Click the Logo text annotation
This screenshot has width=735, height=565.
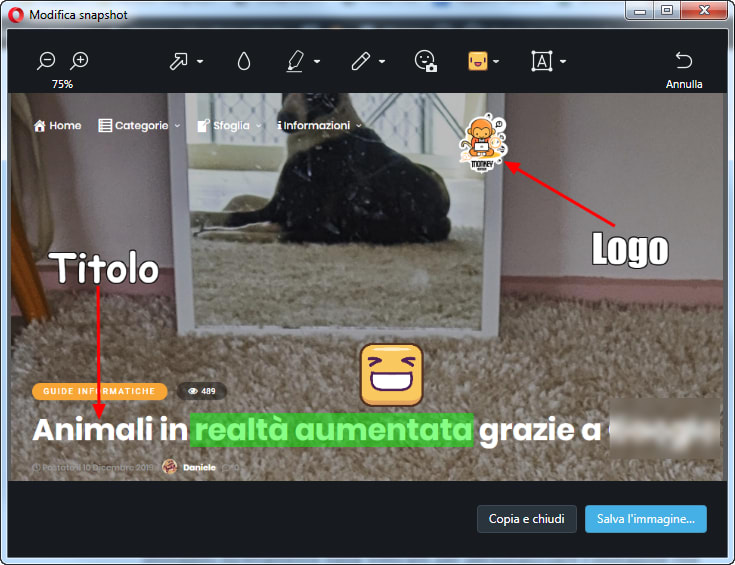click(x=630, y=249)
